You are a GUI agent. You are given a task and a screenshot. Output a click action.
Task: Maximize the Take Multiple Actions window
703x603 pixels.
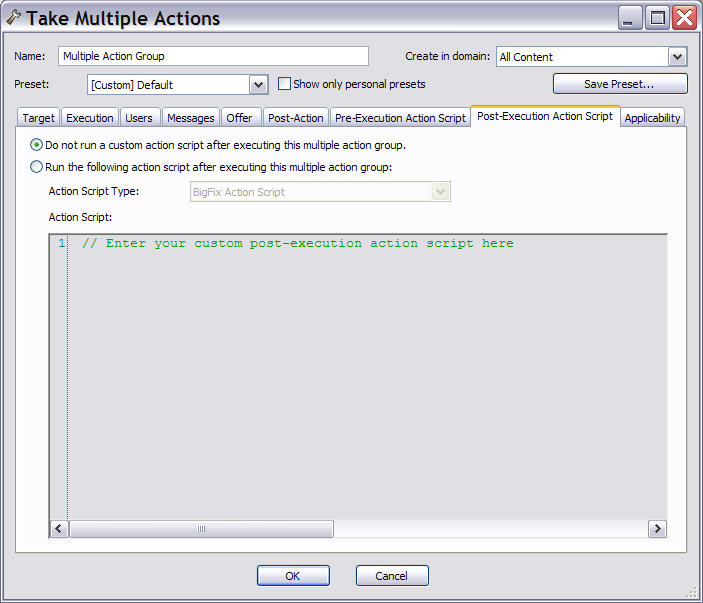[657, 18]
